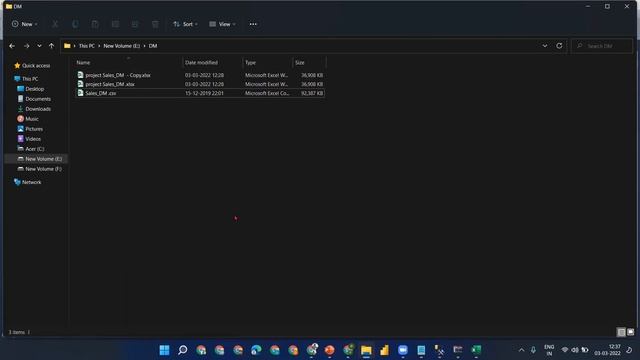Expand chevron after New Volume (E:) breadcrumb
Screen dimensions: 640x360
pyautogui.click(x=144, y=46)
